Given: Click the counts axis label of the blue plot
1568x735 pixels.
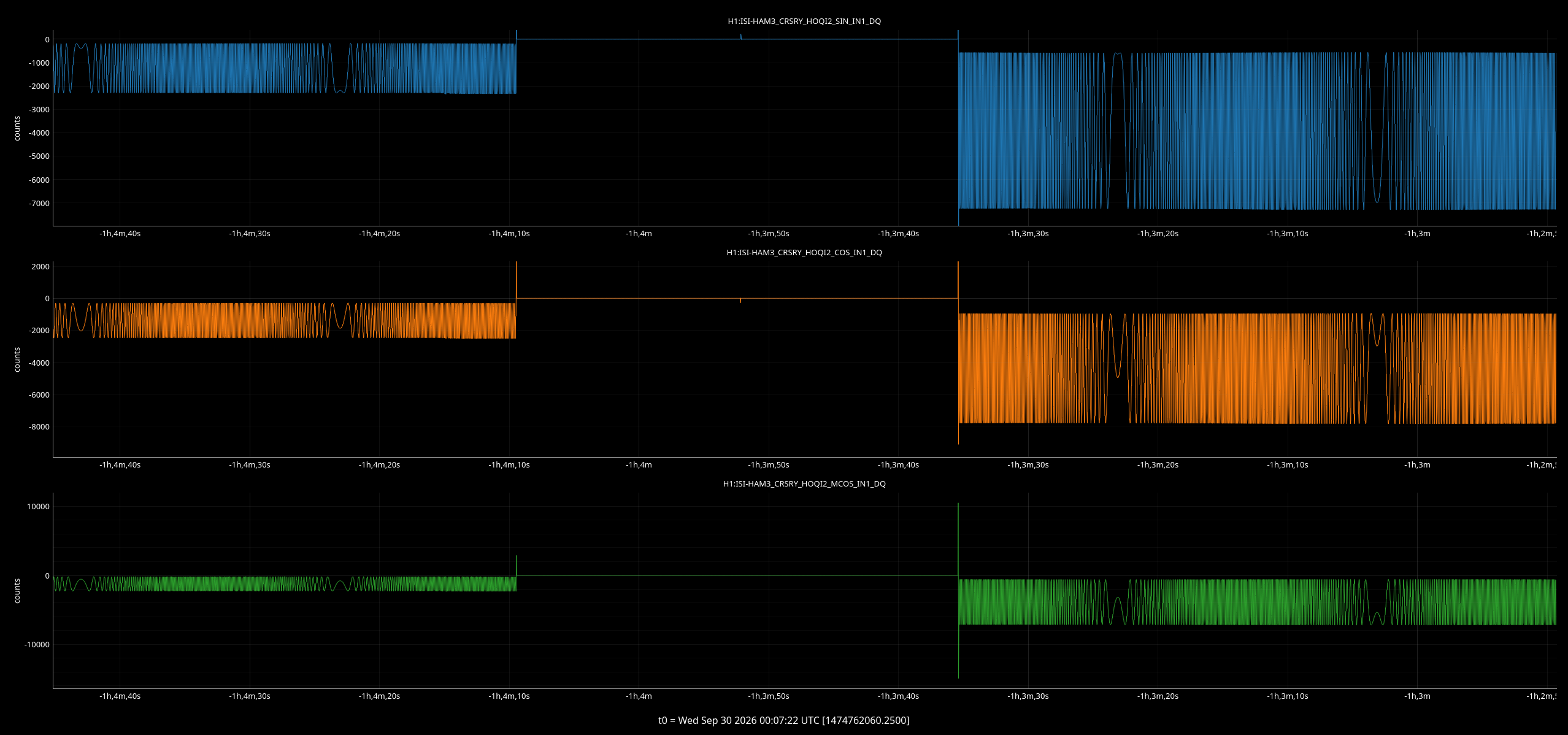Looking at the screenshot, I should pyautogui.click(x=17, y=128).
